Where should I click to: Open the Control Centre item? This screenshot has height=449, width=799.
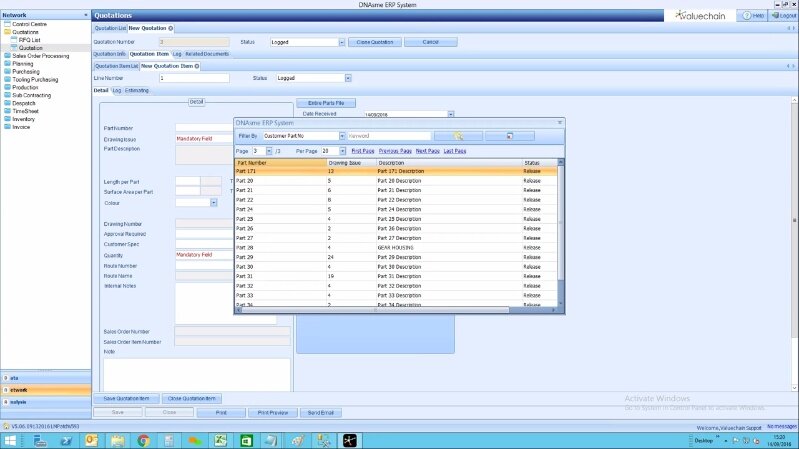pyautogui.click(x=29, y=23)
